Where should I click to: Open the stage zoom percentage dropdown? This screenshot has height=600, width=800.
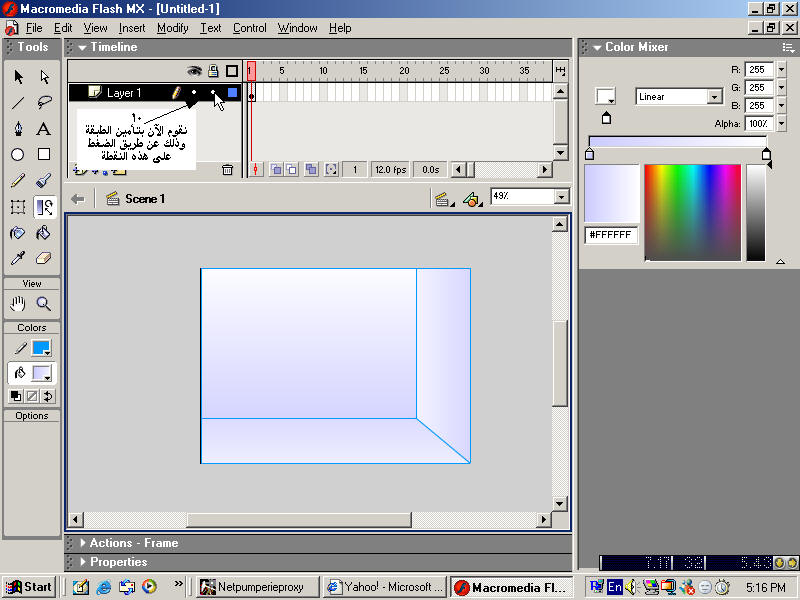click(562, 196)
